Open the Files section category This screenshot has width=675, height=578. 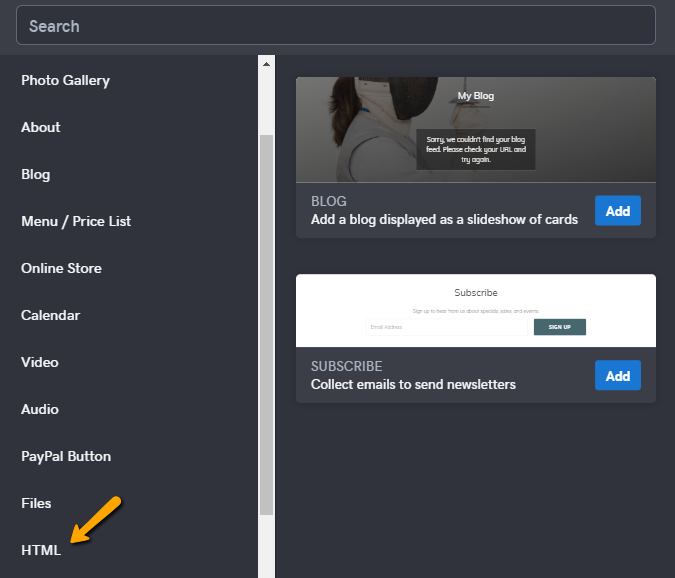coord(36,503)
